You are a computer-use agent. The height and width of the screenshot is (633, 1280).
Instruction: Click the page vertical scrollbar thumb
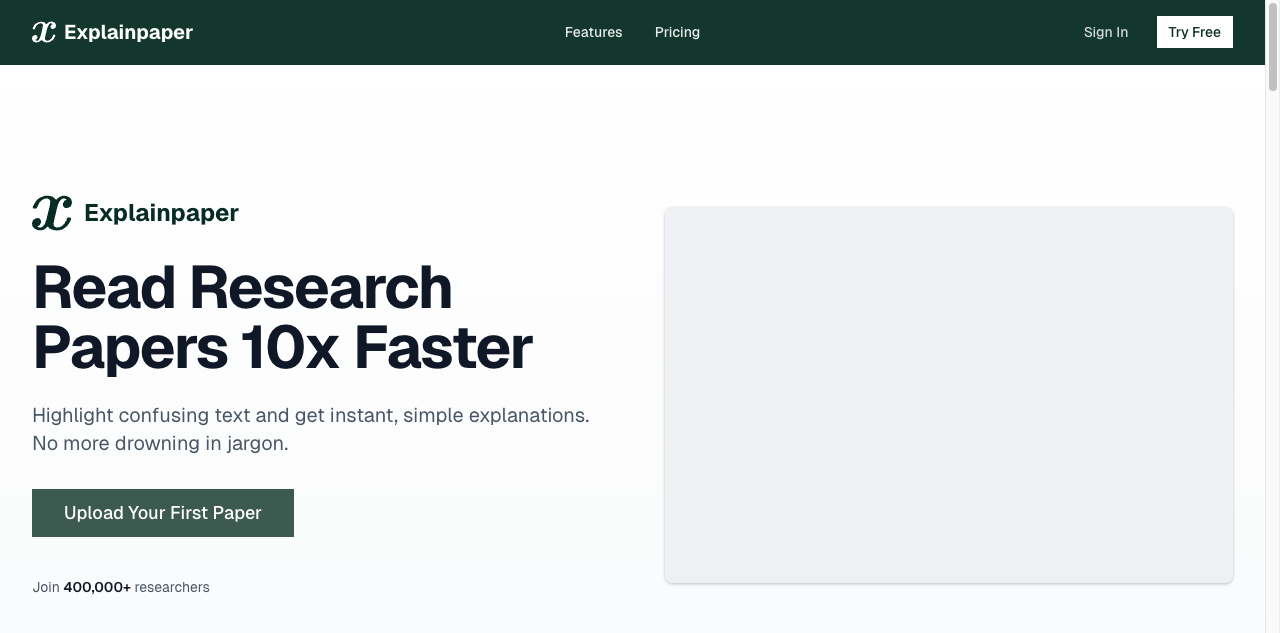[1273, 47]
